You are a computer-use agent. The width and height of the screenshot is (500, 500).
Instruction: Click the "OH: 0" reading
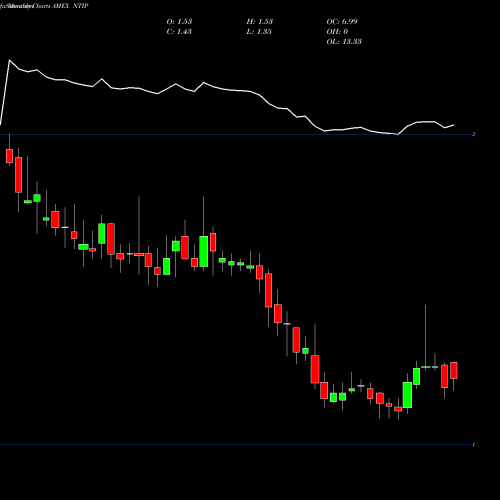[337, 32]
